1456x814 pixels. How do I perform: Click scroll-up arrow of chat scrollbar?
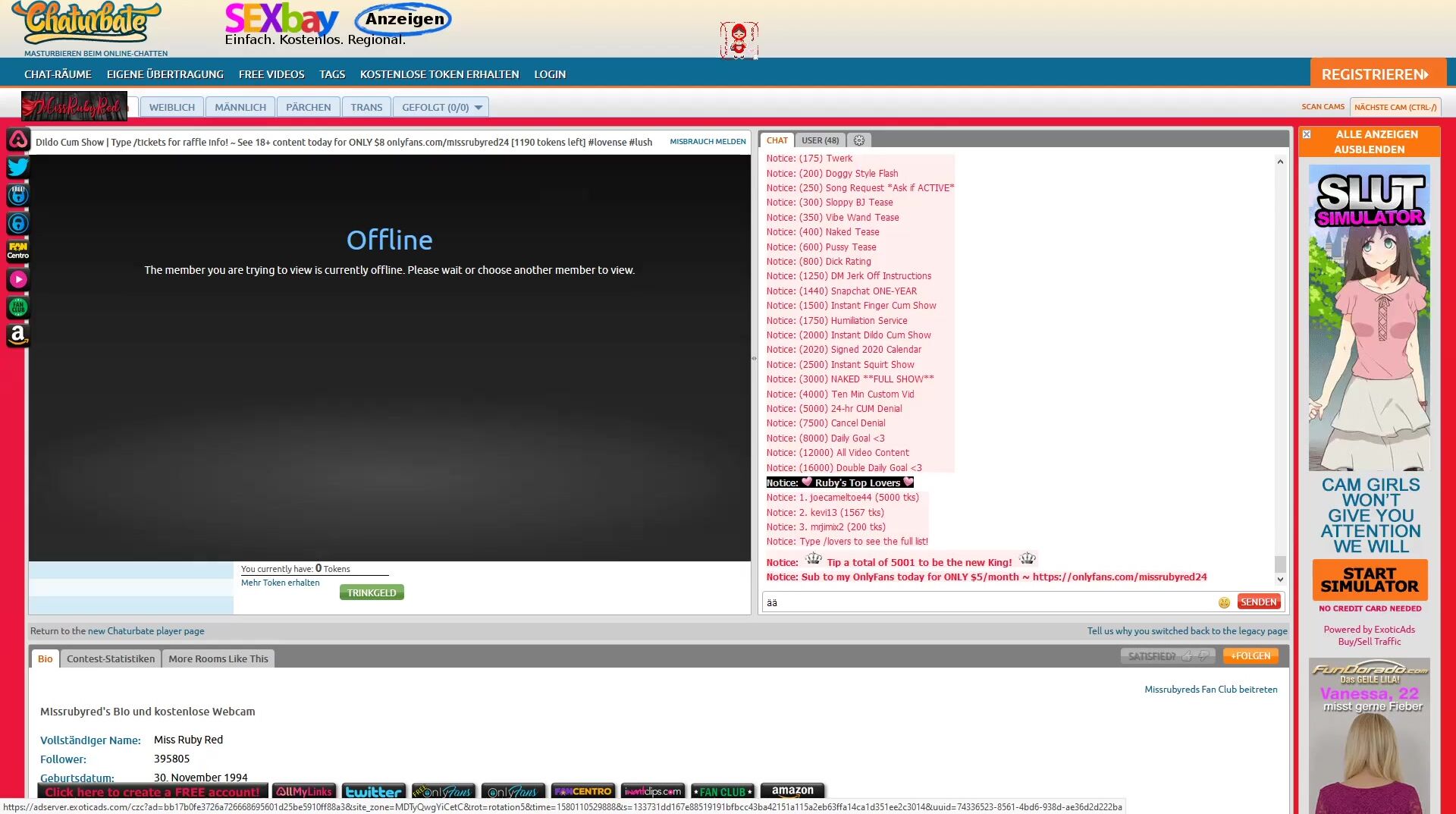tap(1280, 162)
